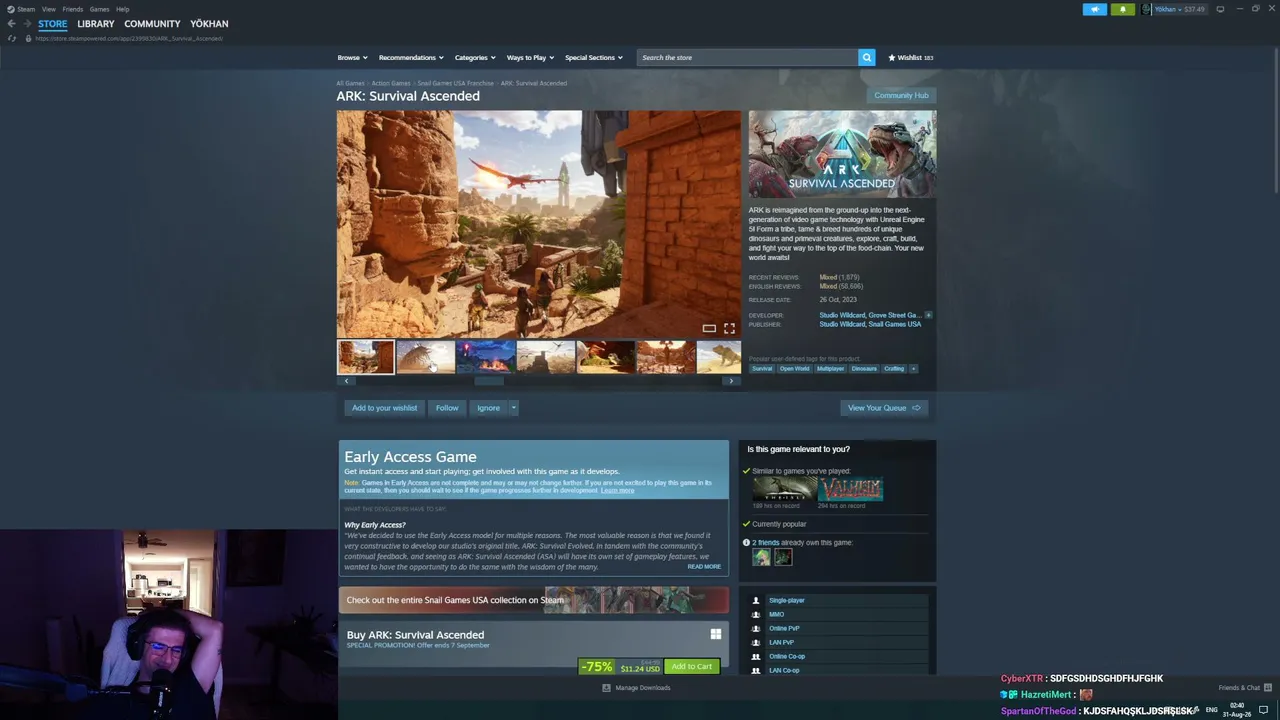1280x720 pixels.
Task: Open the YÖKHAN profile tab
Action: tap(209, 24)
